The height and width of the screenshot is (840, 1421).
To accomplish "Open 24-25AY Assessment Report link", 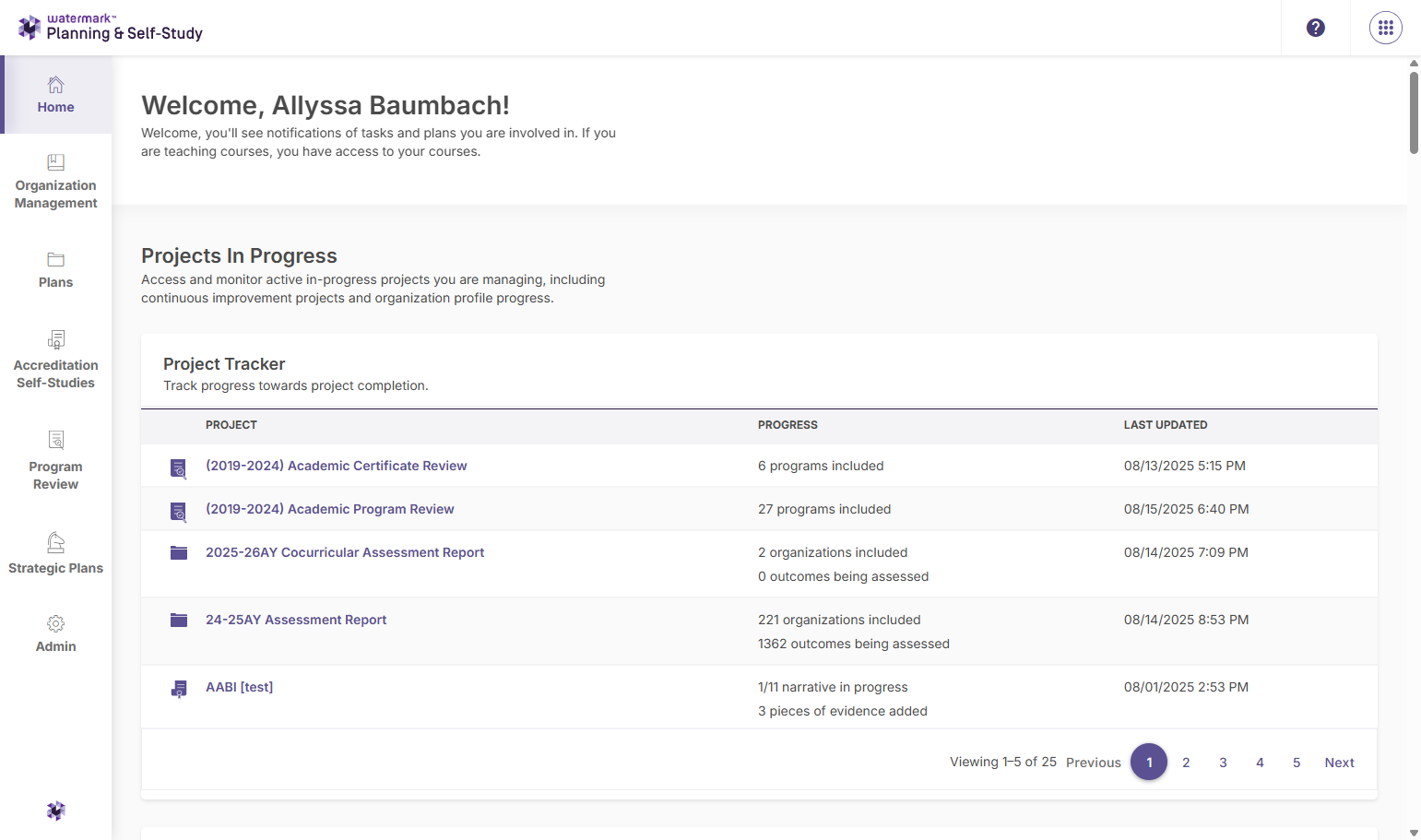I will tap(296, 620).
